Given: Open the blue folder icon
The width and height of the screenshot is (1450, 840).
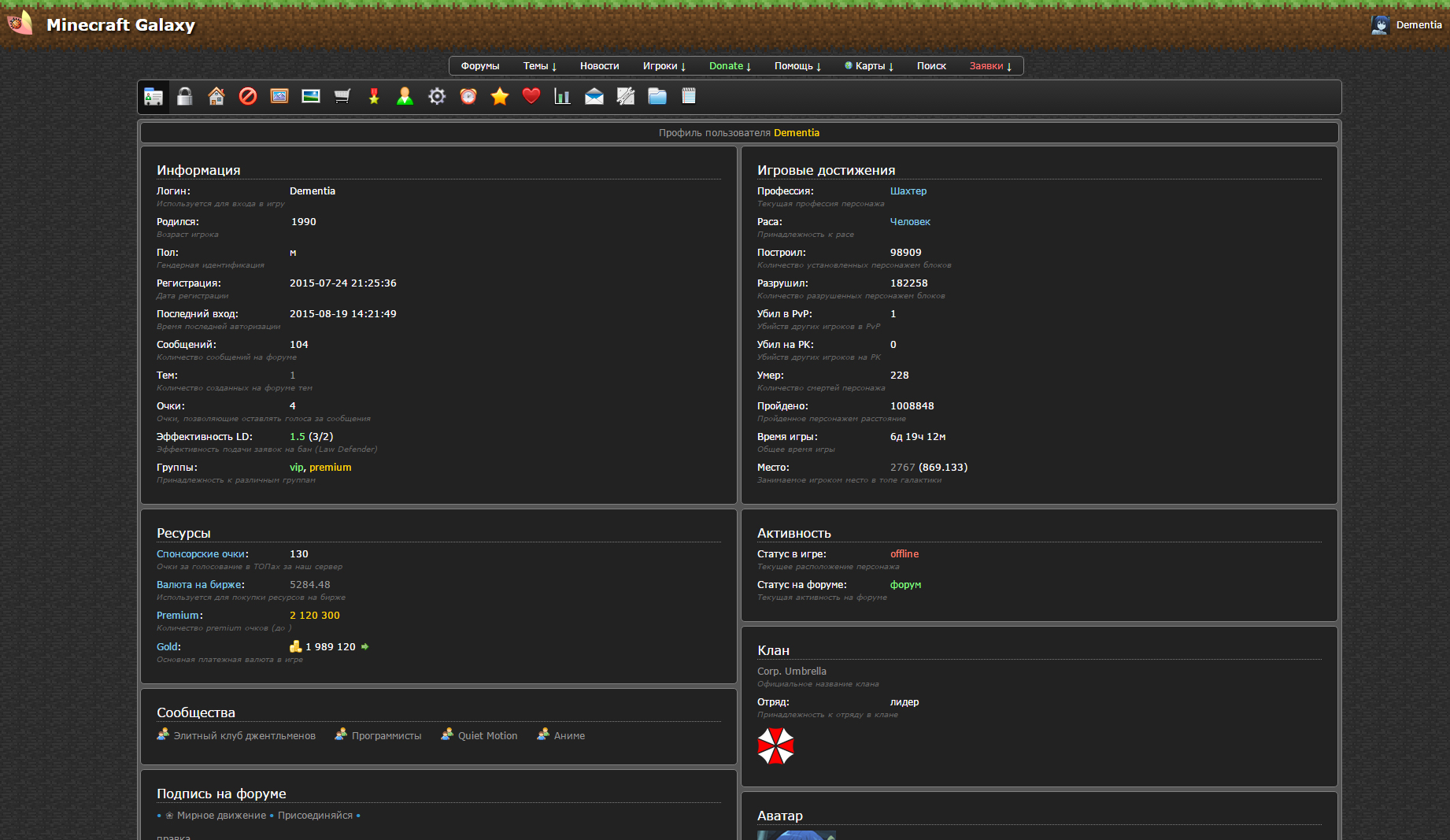Looking at the screenshot, I should (657, 97).
